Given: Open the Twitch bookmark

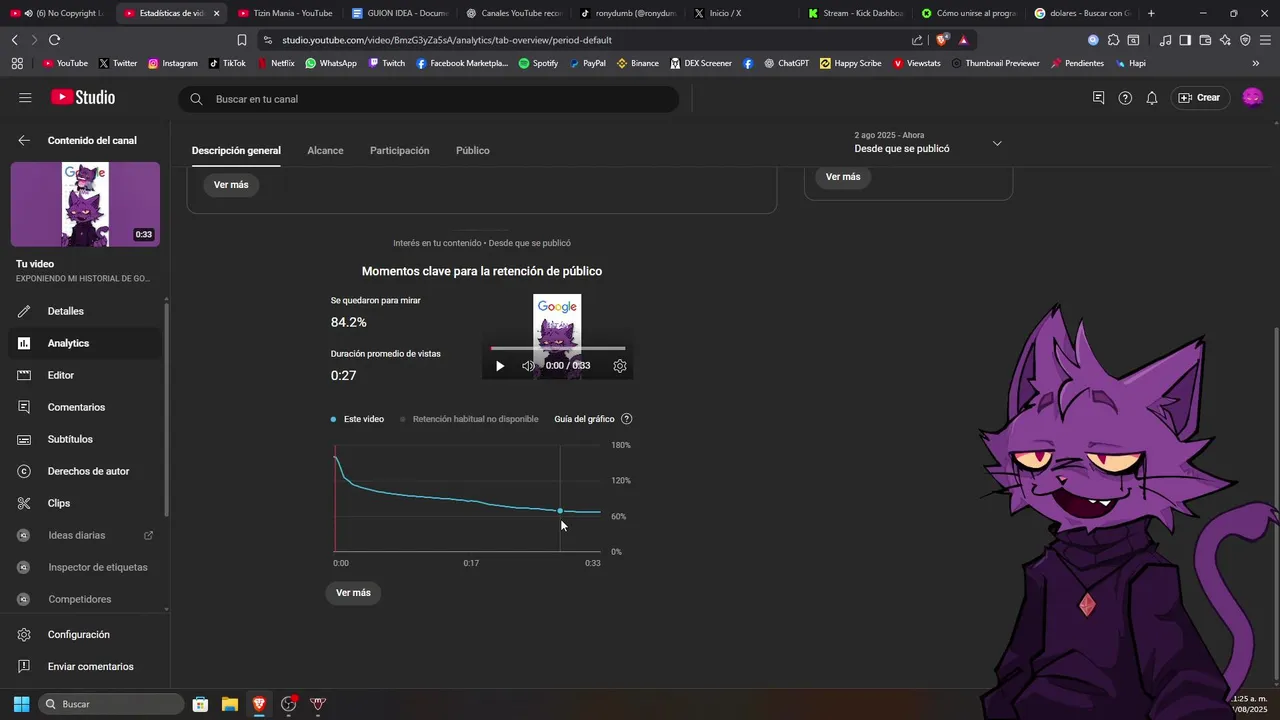Looking at the screenshot, I should [x=387, y=63].
